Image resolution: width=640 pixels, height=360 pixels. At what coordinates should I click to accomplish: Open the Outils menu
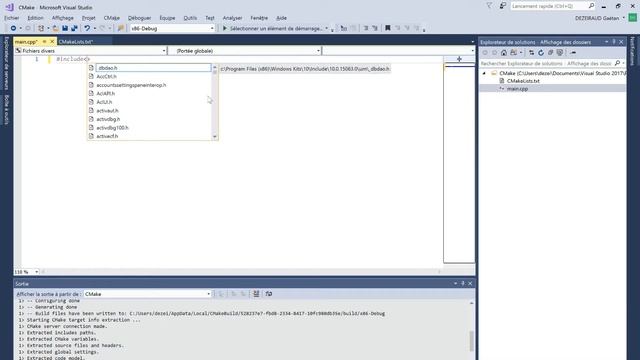(x=190, y=18)
